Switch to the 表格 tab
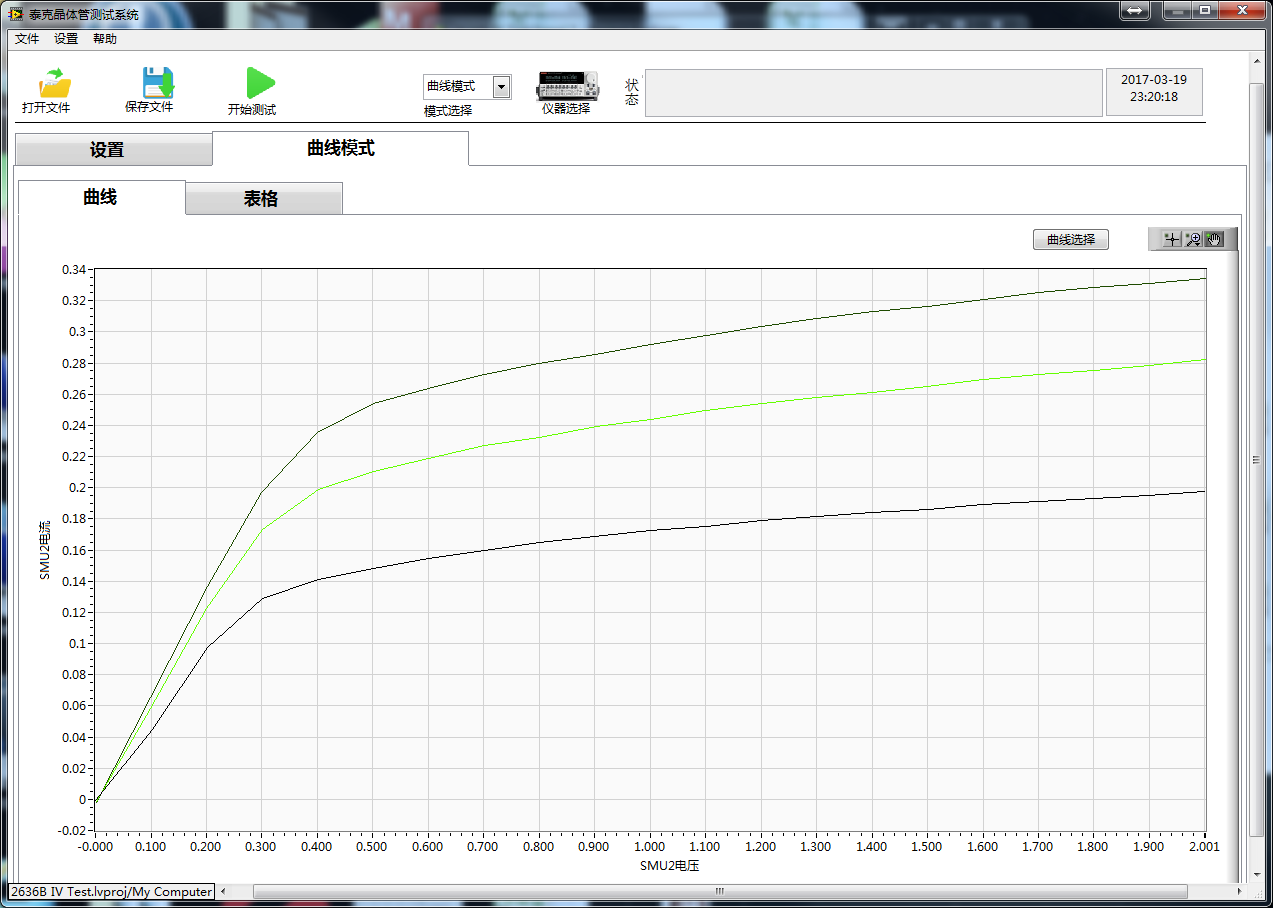This screenshot has width=1273, height=908. coord(261,199)
